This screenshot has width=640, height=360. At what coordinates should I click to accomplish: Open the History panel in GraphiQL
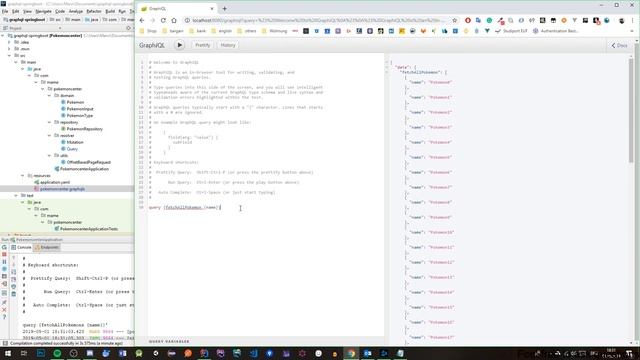tap(228, 45)
